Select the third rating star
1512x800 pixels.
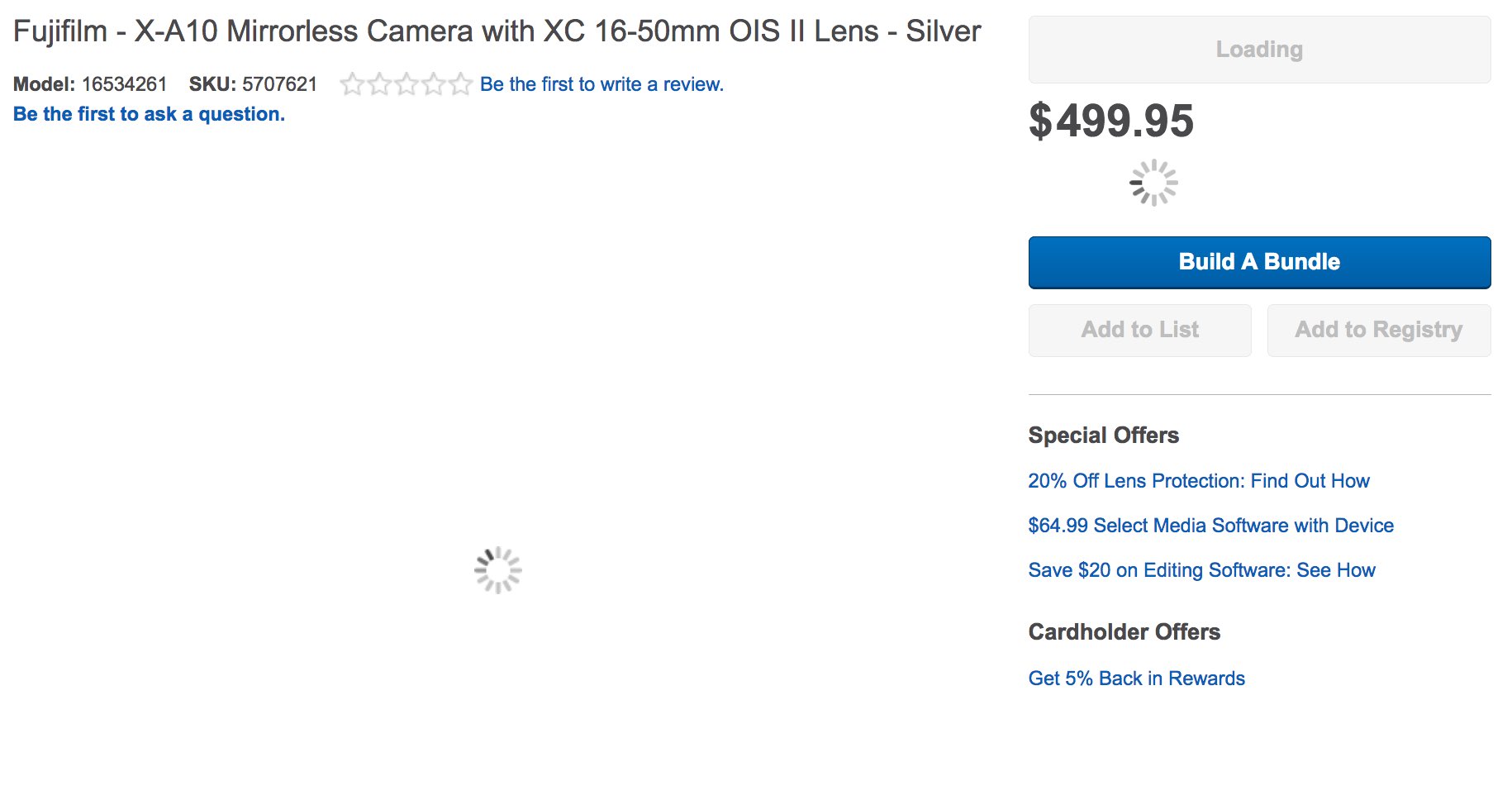click(407, 84)
